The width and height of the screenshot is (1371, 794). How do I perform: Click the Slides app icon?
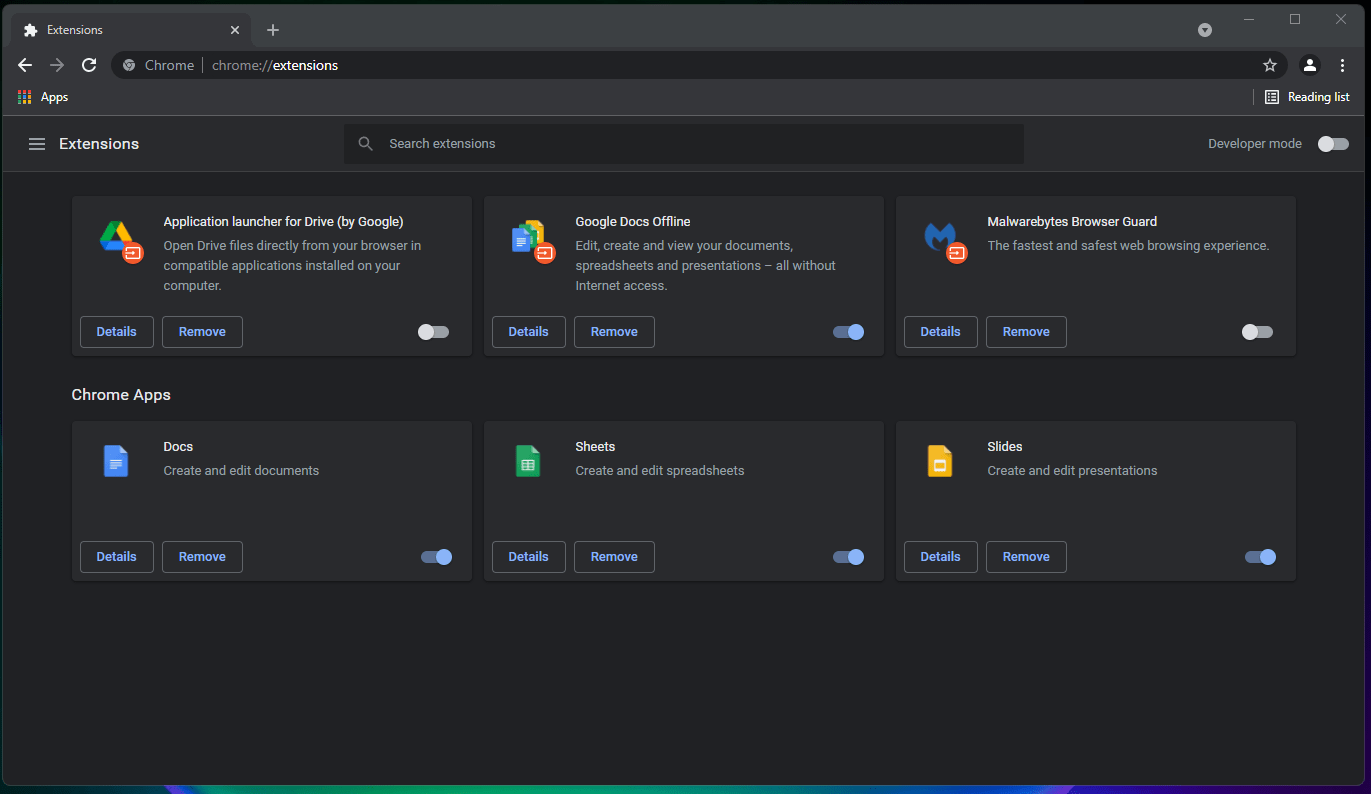pos(939,461)
